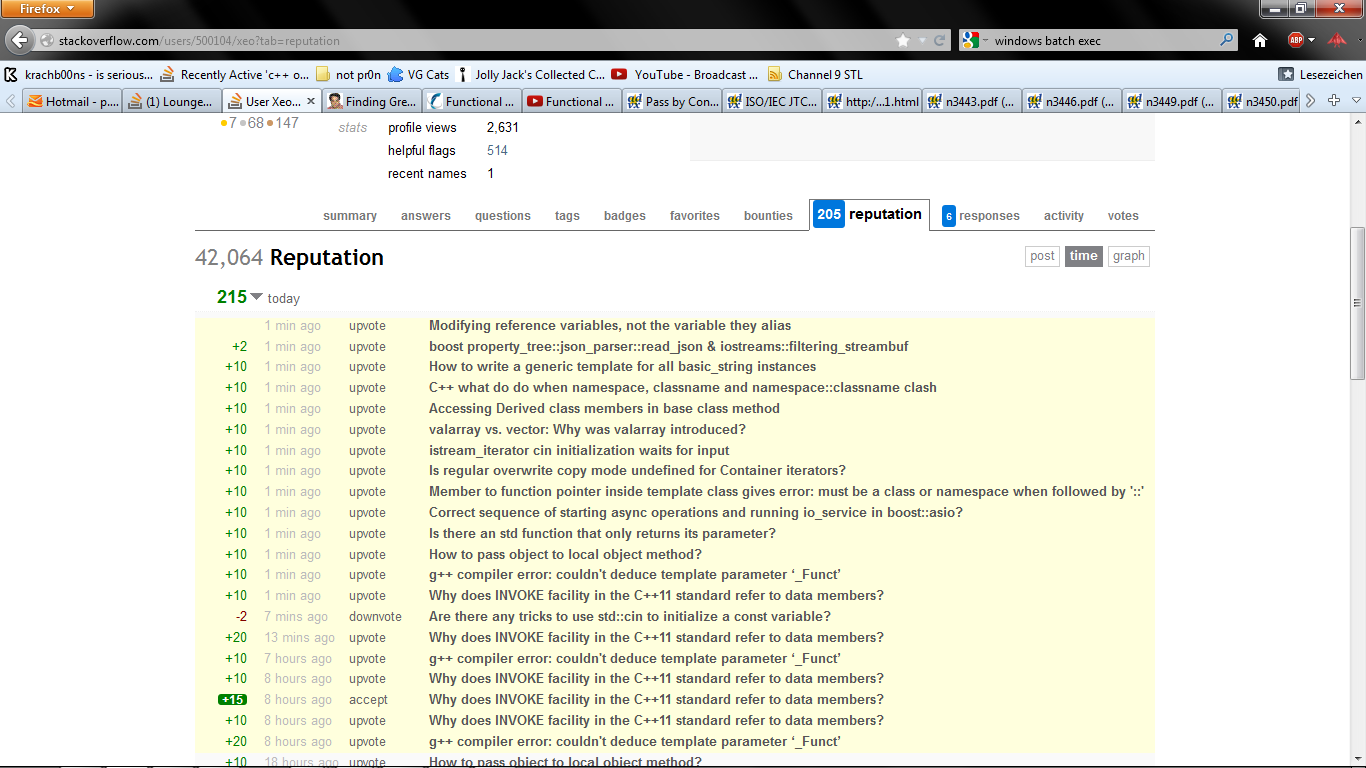Open the Channel 9 STL feed bookmark
Screen dimensions: 1366x768
pos(815,75)
